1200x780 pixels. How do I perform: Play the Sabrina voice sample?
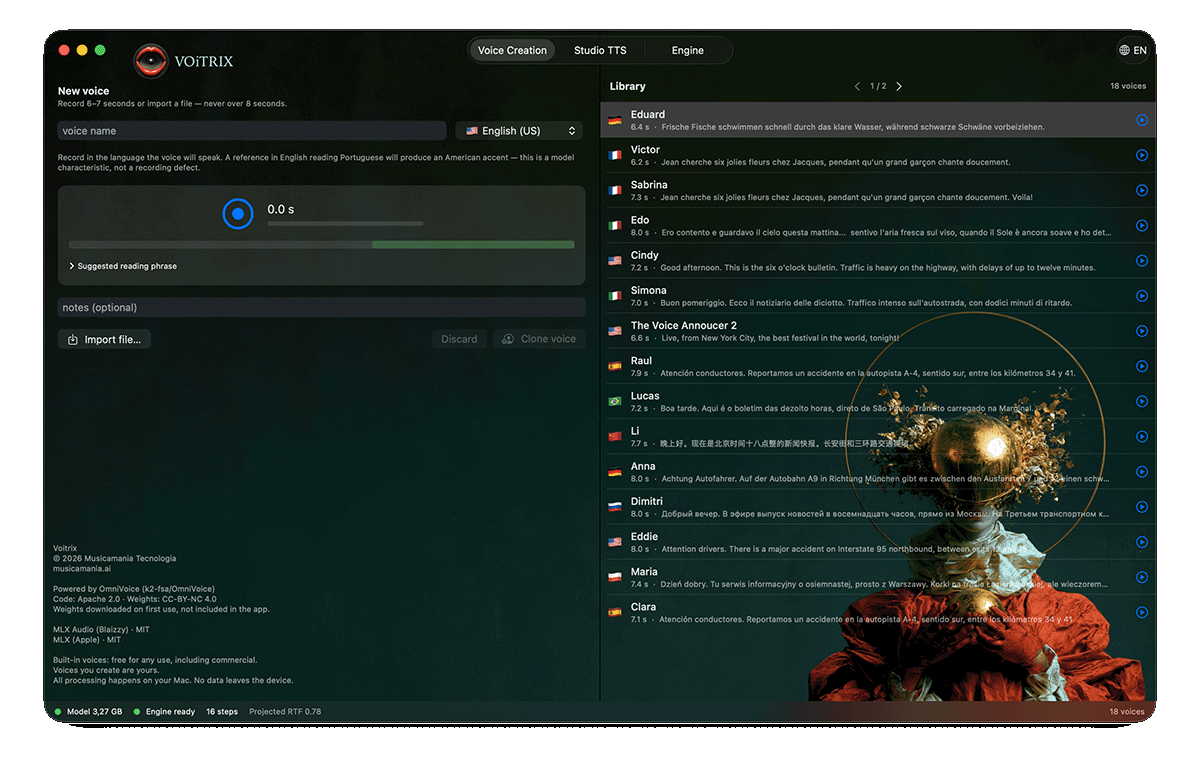[x=1141, y=190]
